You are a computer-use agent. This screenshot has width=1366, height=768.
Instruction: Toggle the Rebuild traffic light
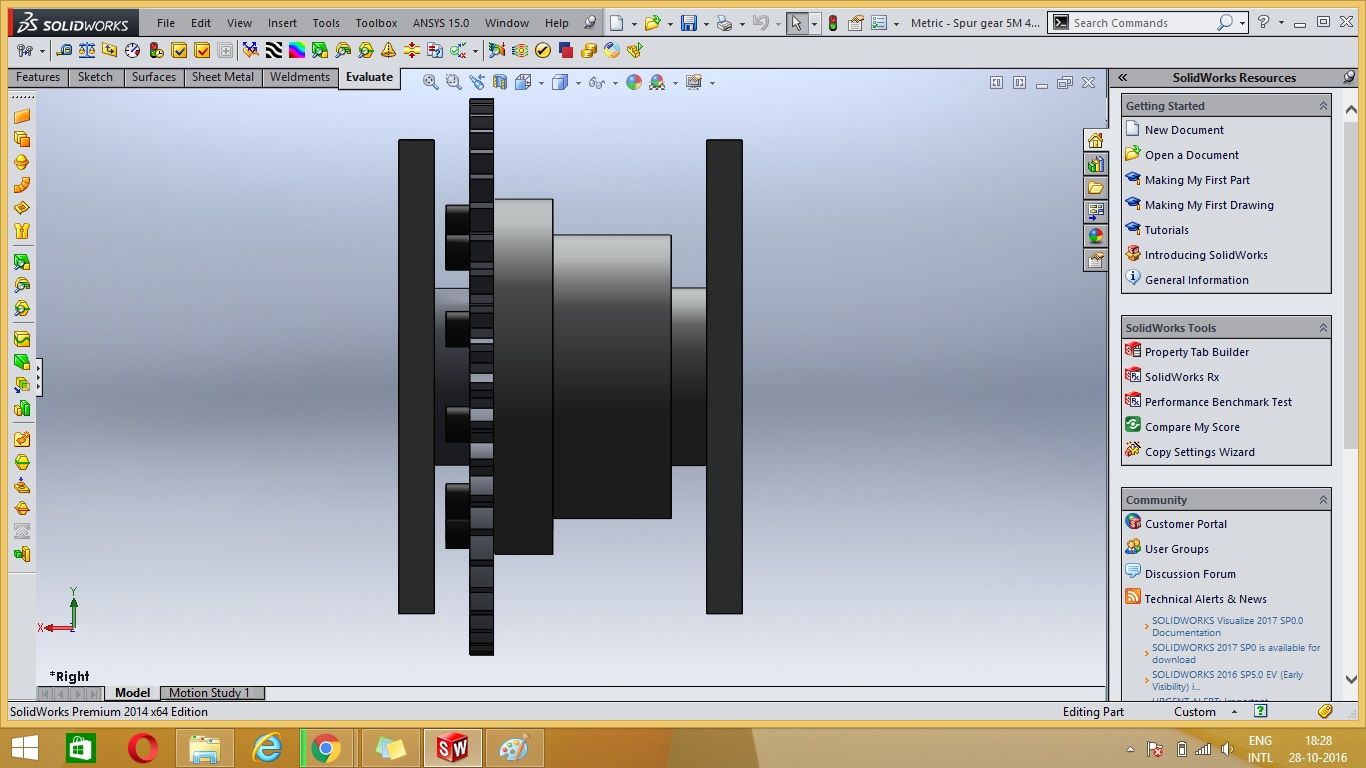click(x=833, y=23)
